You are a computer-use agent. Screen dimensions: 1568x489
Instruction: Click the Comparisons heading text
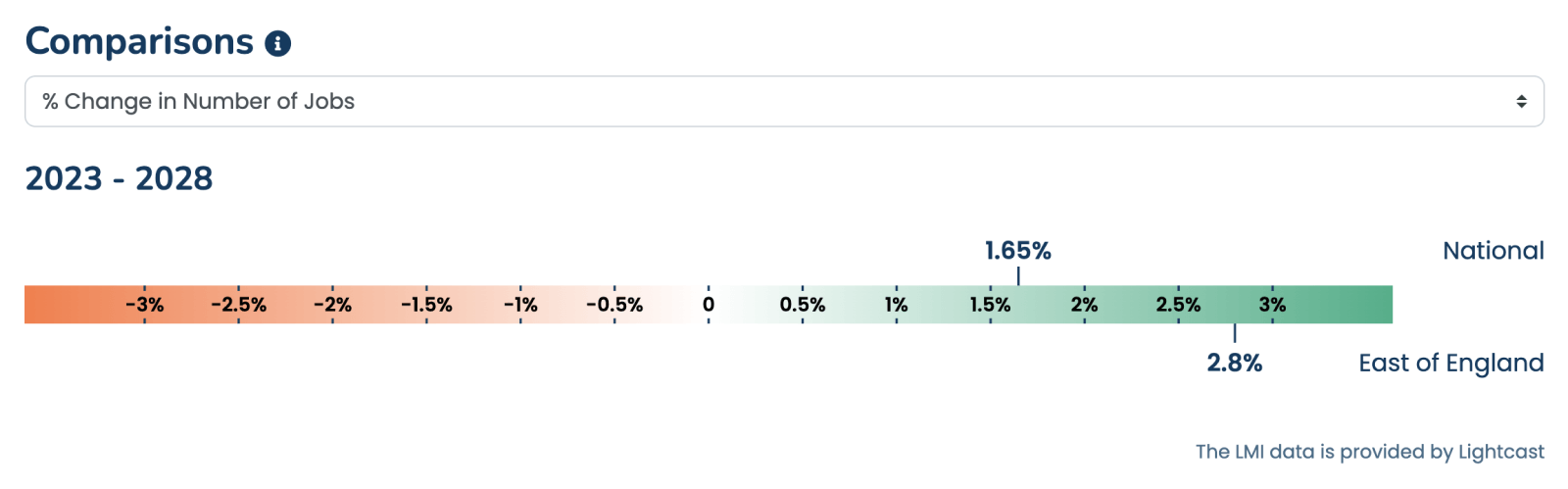(x=139, y=41)
